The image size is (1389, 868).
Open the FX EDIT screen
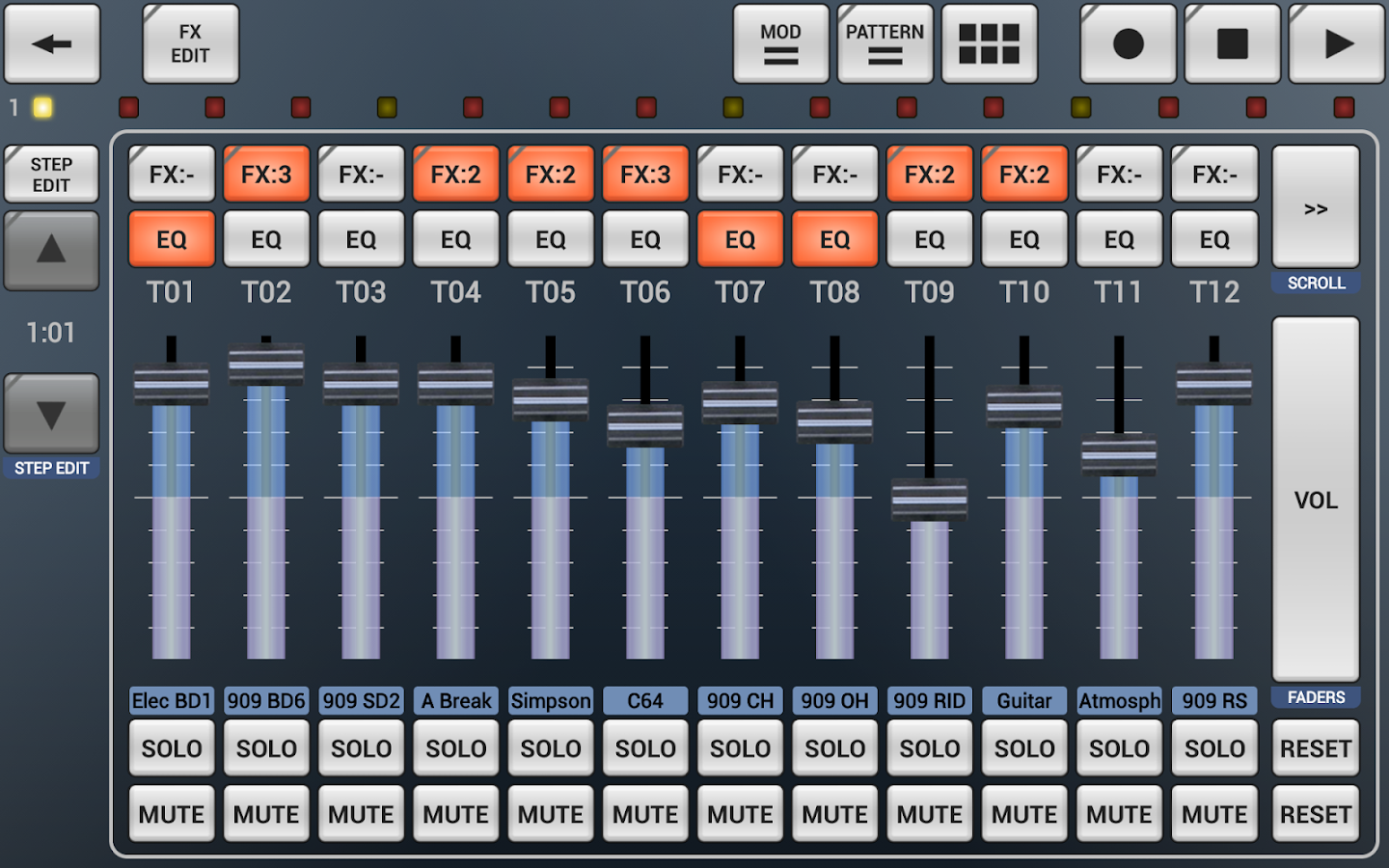point(189,42)
